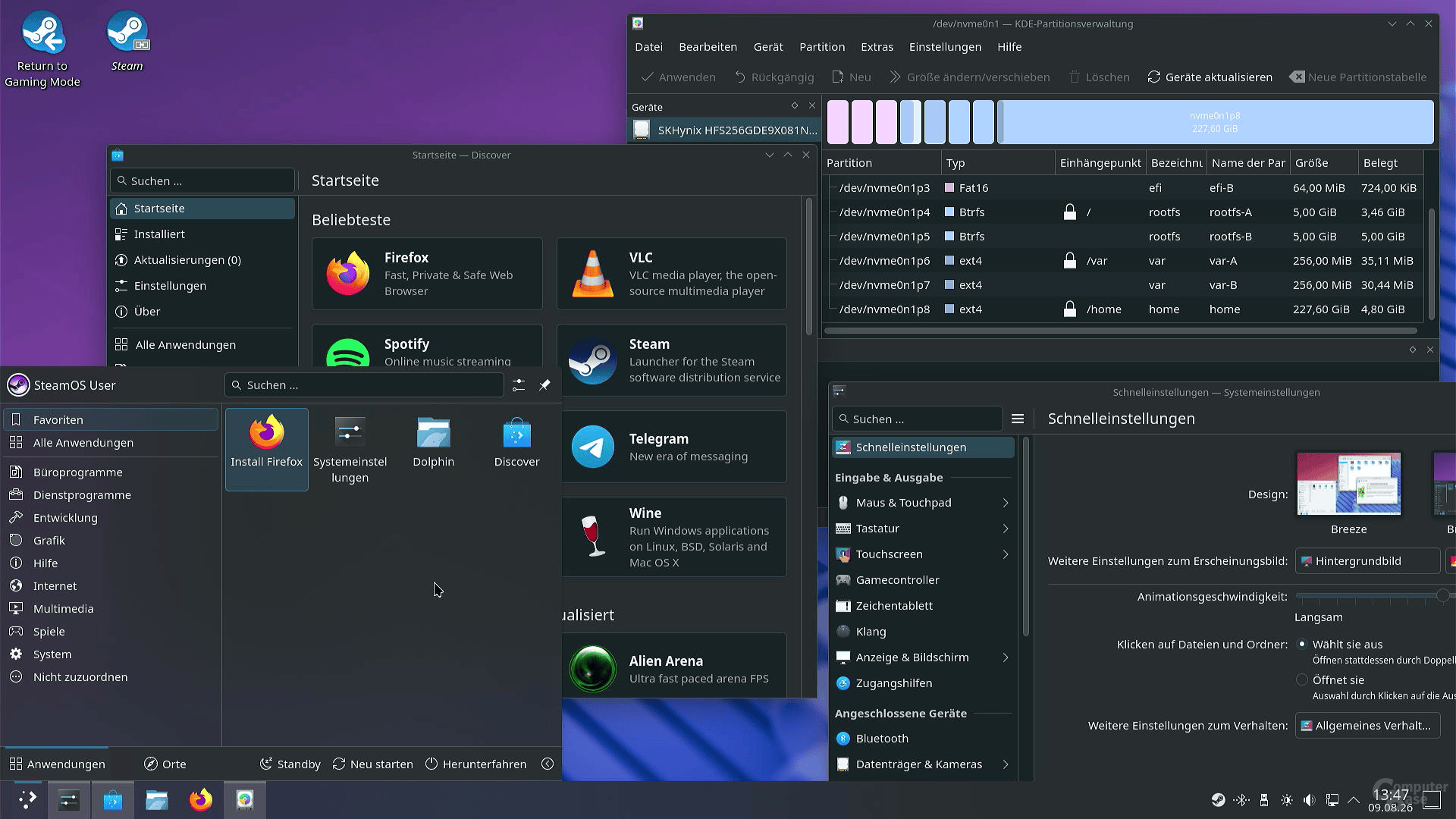This screenshot has width=1456, height=819.
Task: Open the partition manager taskbar icon
Action: pyautogui.click(x=245, y=799)
